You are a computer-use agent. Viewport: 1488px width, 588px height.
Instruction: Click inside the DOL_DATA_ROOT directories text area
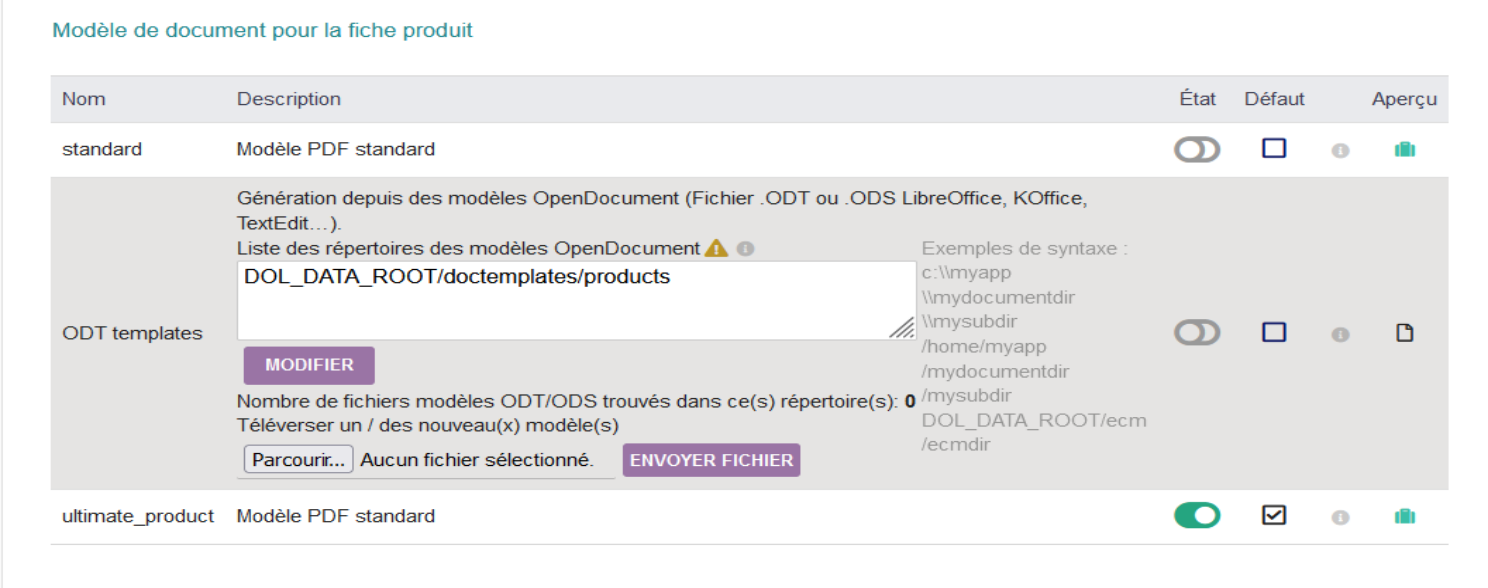577,300
